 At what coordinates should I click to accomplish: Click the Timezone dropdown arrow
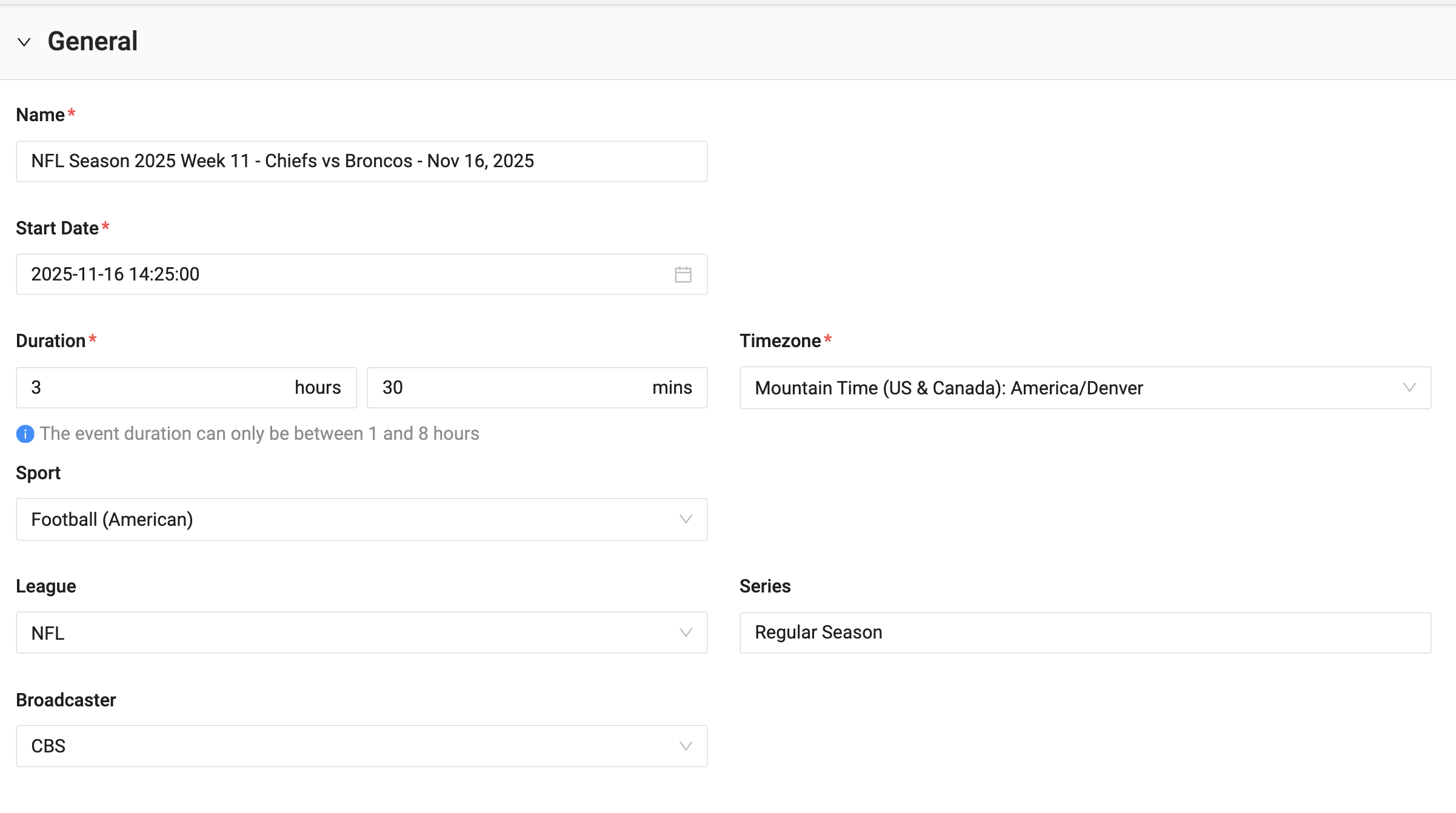(1409, 388)
